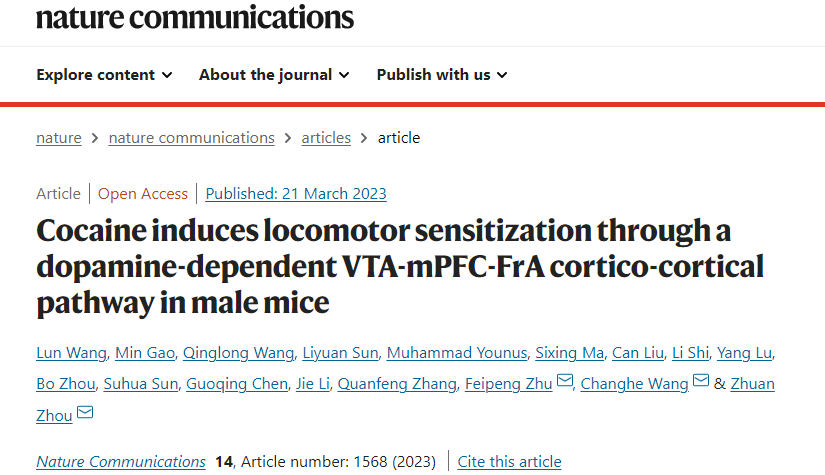Viewport: 825px width, 475px height.
Task: Click the italic Nature Communications journal link
Action: [x=121, y=462]
